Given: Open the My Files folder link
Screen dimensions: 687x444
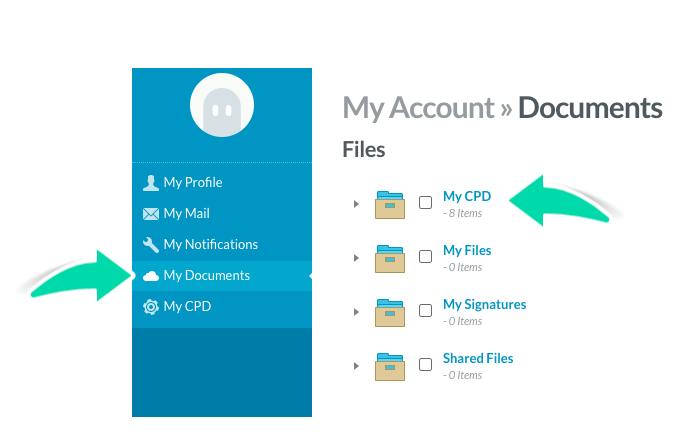Looking at the screenshot, I should (467, 250).
